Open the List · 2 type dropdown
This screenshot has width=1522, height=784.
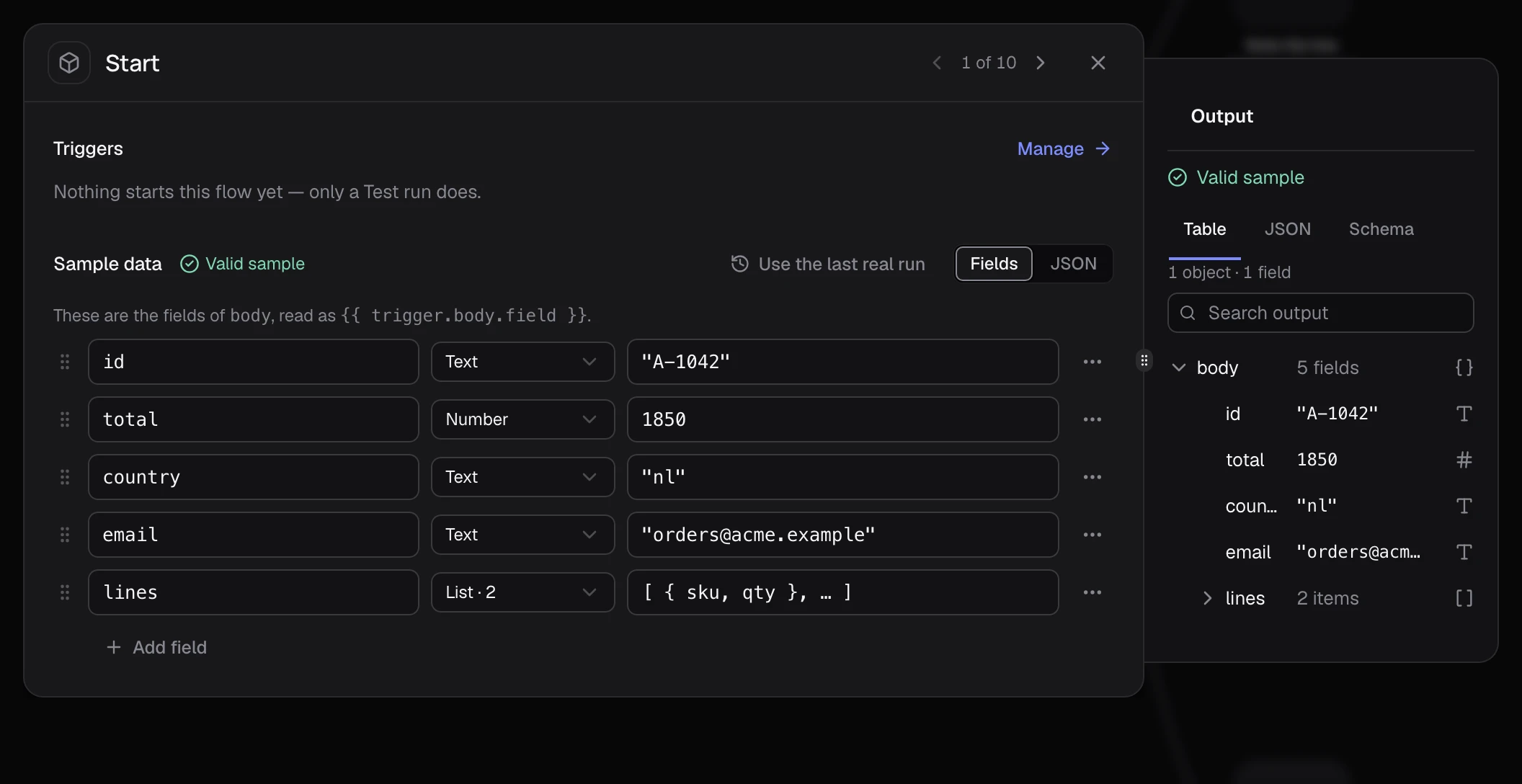pyautogui.click(x=522, y=592)
